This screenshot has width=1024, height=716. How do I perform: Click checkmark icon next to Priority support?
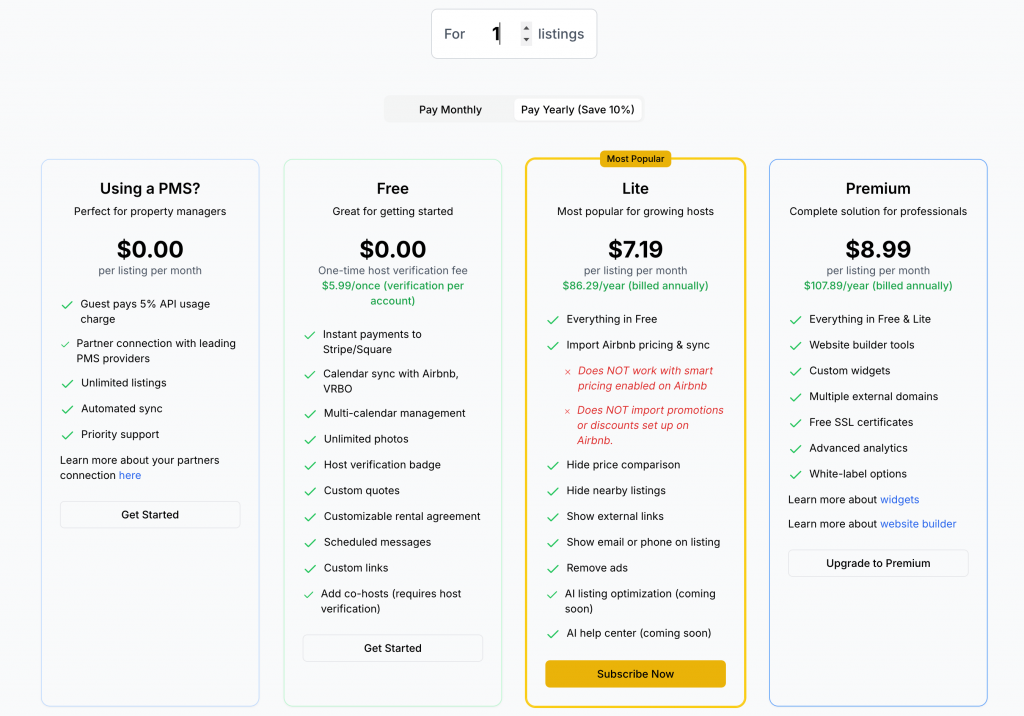click(x=67, y=435)
